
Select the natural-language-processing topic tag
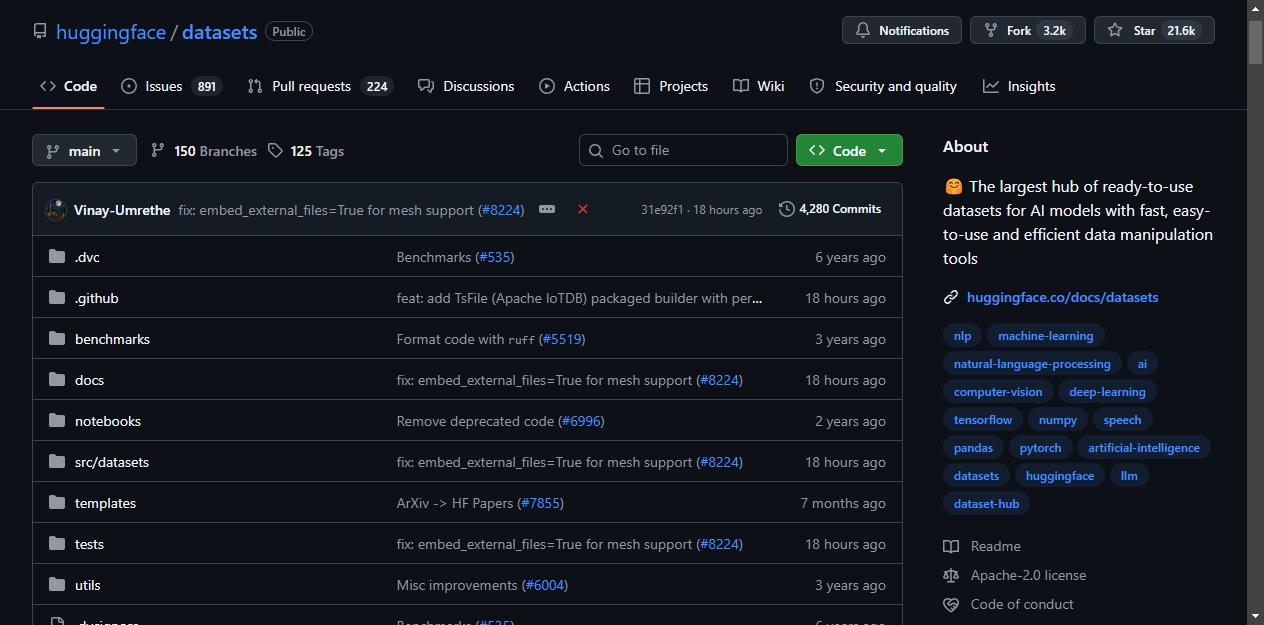click(x=1032, y=364)
